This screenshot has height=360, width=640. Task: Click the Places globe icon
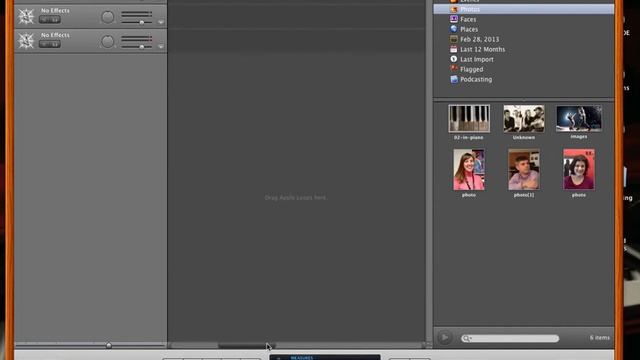[x=454, y=29]
